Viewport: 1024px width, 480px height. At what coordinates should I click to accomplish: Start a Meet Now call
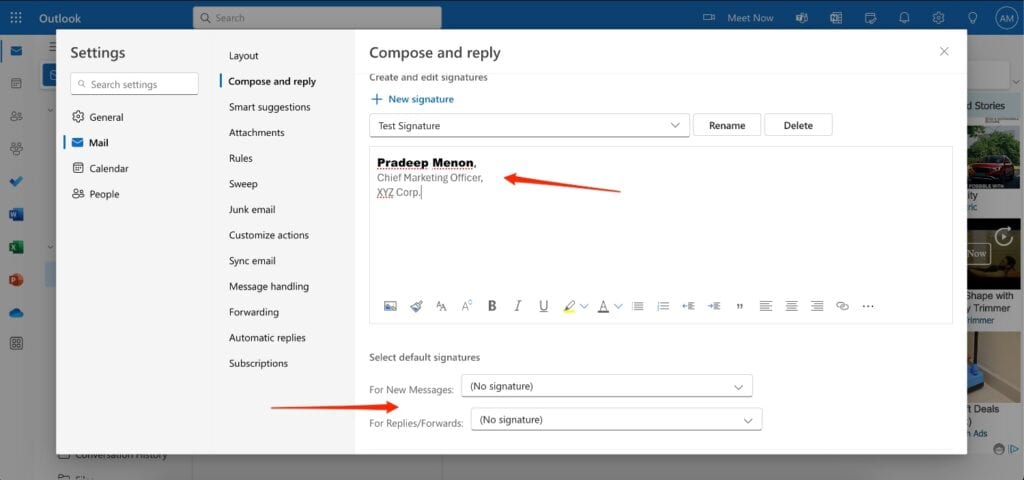click(x=738, y=18)
